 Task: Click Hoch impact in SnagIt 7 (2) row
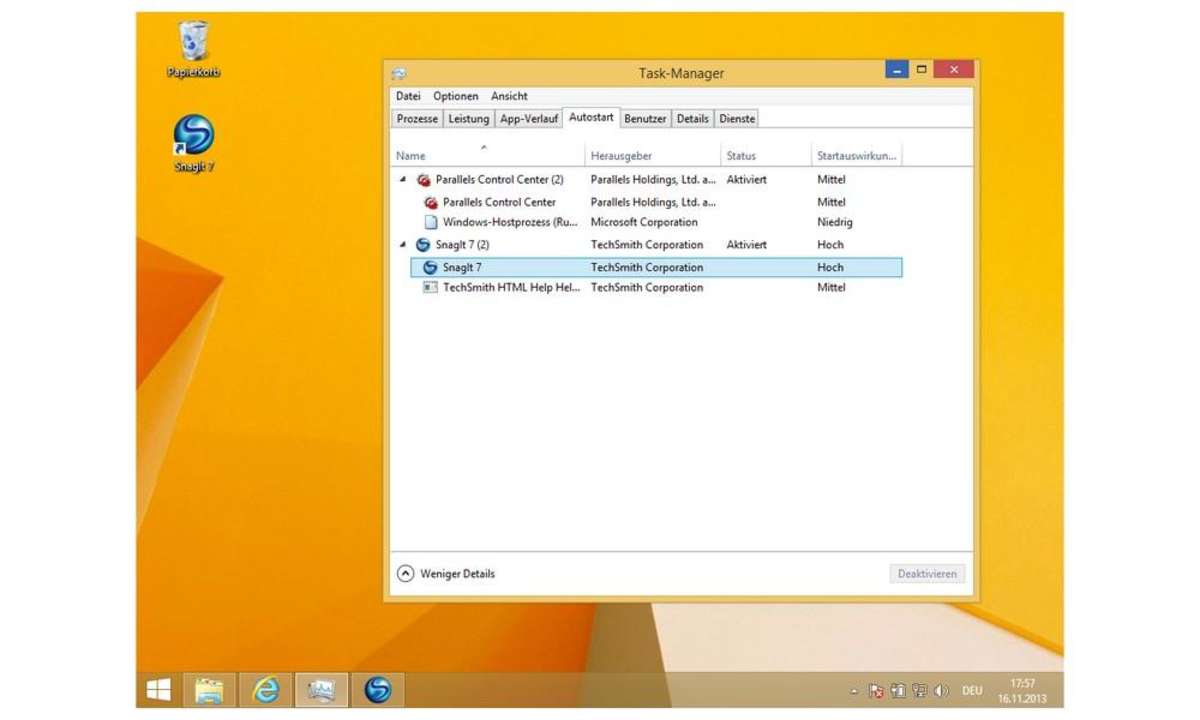(x=830, y=244)
